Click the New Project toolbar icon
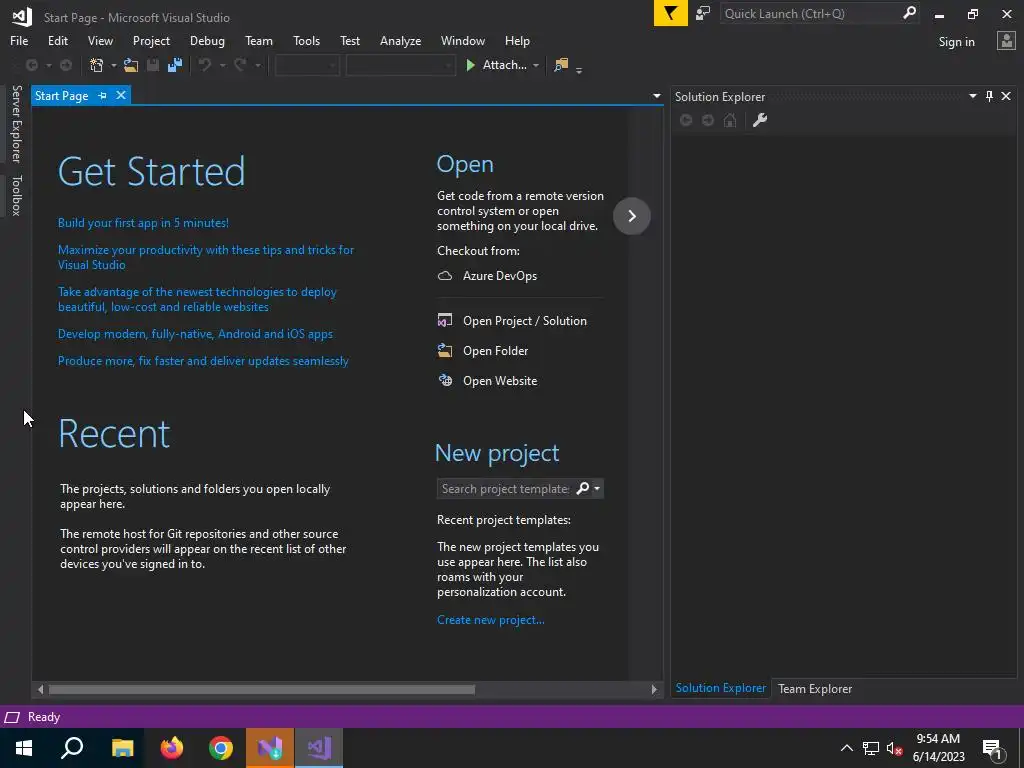 (97, 65)
